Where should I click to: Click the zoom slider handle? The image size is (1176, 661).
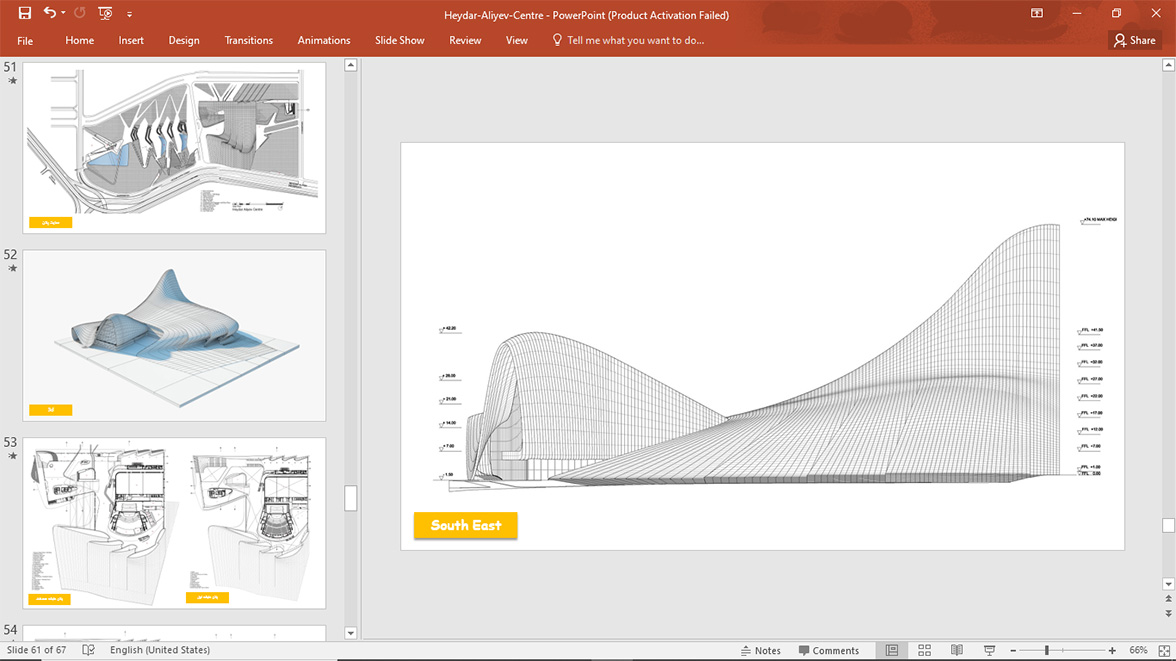click(x=1047, y=650)
